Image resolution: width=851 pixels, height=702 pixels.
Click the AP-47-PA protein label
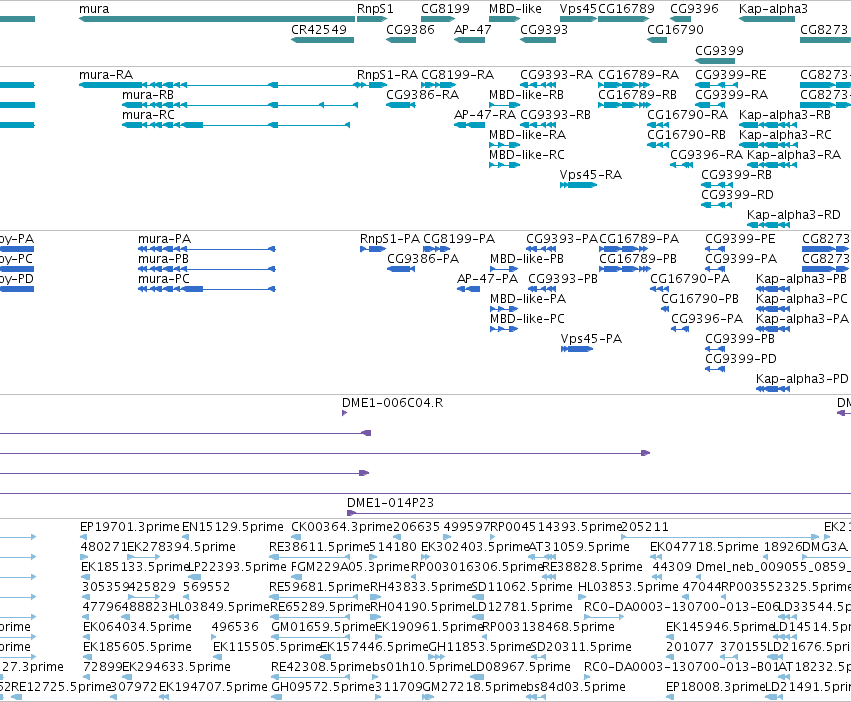487,279
